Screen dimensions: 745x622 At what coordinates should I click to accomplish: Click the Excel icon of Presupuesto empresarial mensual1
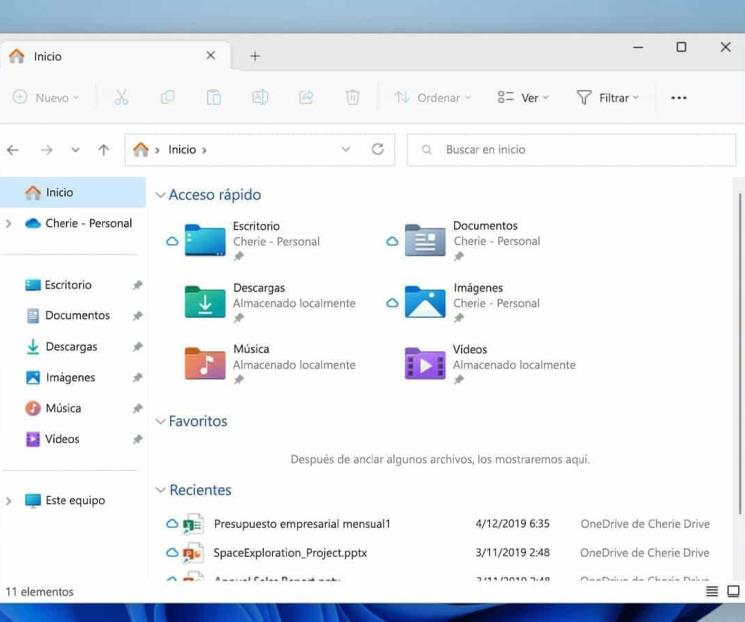click(x=193, y=524)
